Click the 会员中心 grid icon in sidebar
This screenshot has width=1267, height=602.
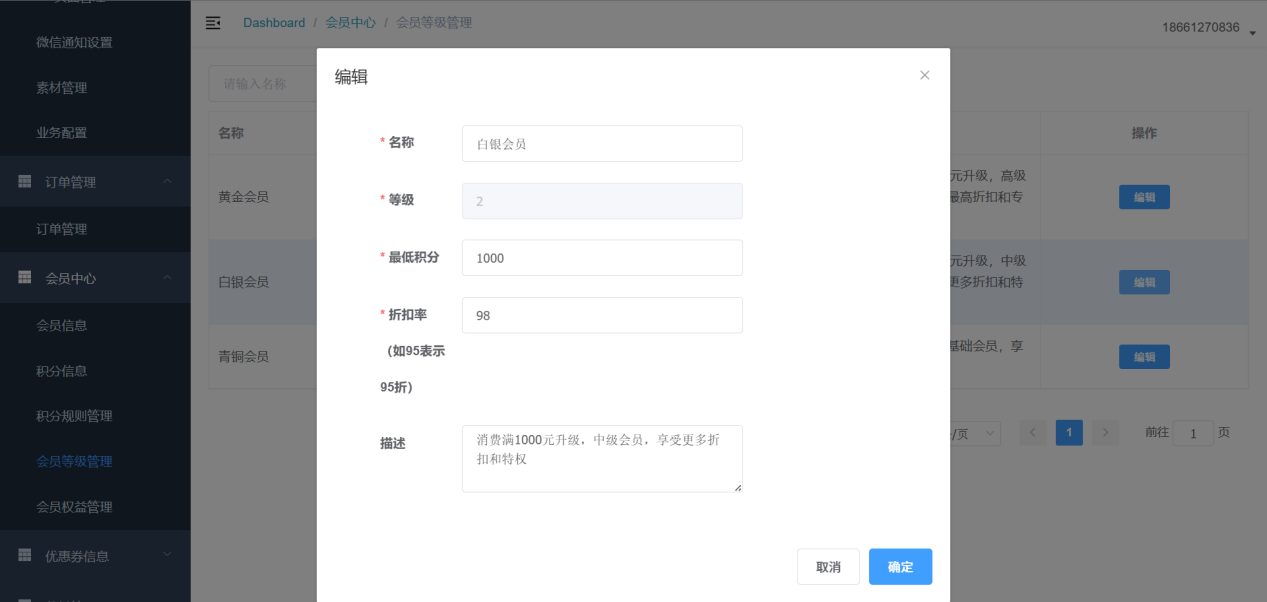pos(25,278)
